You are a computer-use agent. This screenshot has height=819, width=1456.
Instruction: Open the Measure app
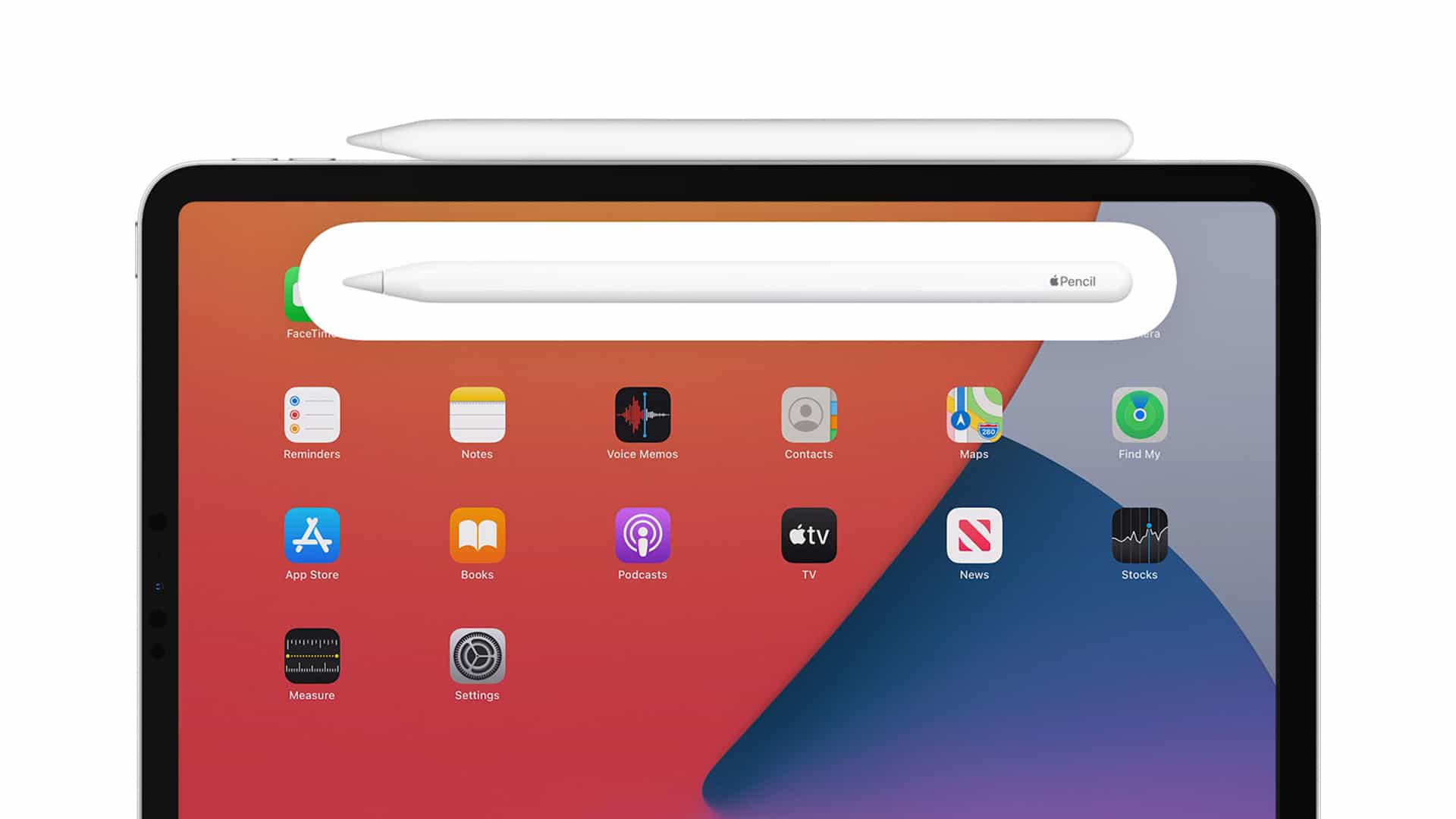(310, 656)
